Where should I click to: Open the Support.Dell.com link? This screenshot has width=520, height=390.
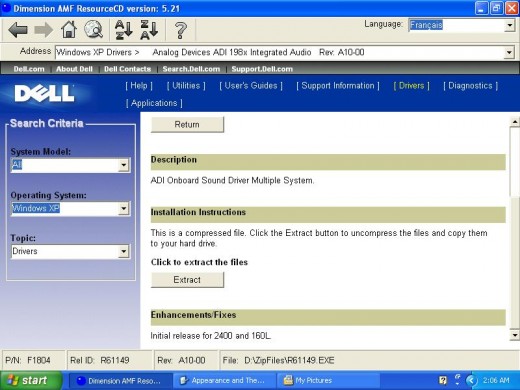click(262, 69)
